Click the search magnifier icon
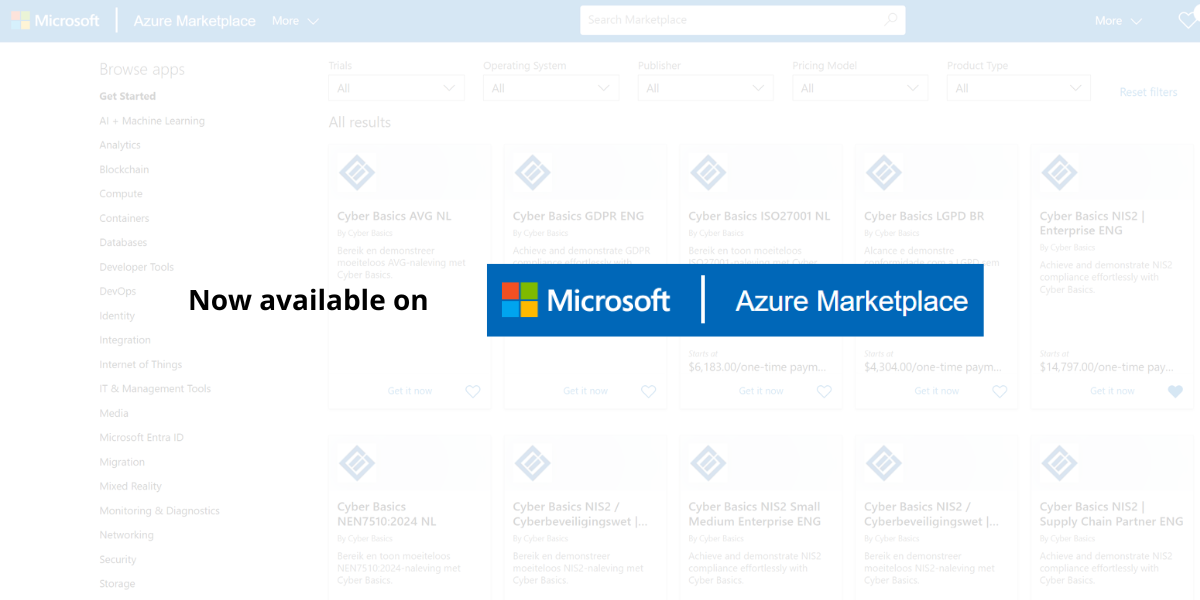The height and width of the screenshot is (600, 1200). pos(890,20)
